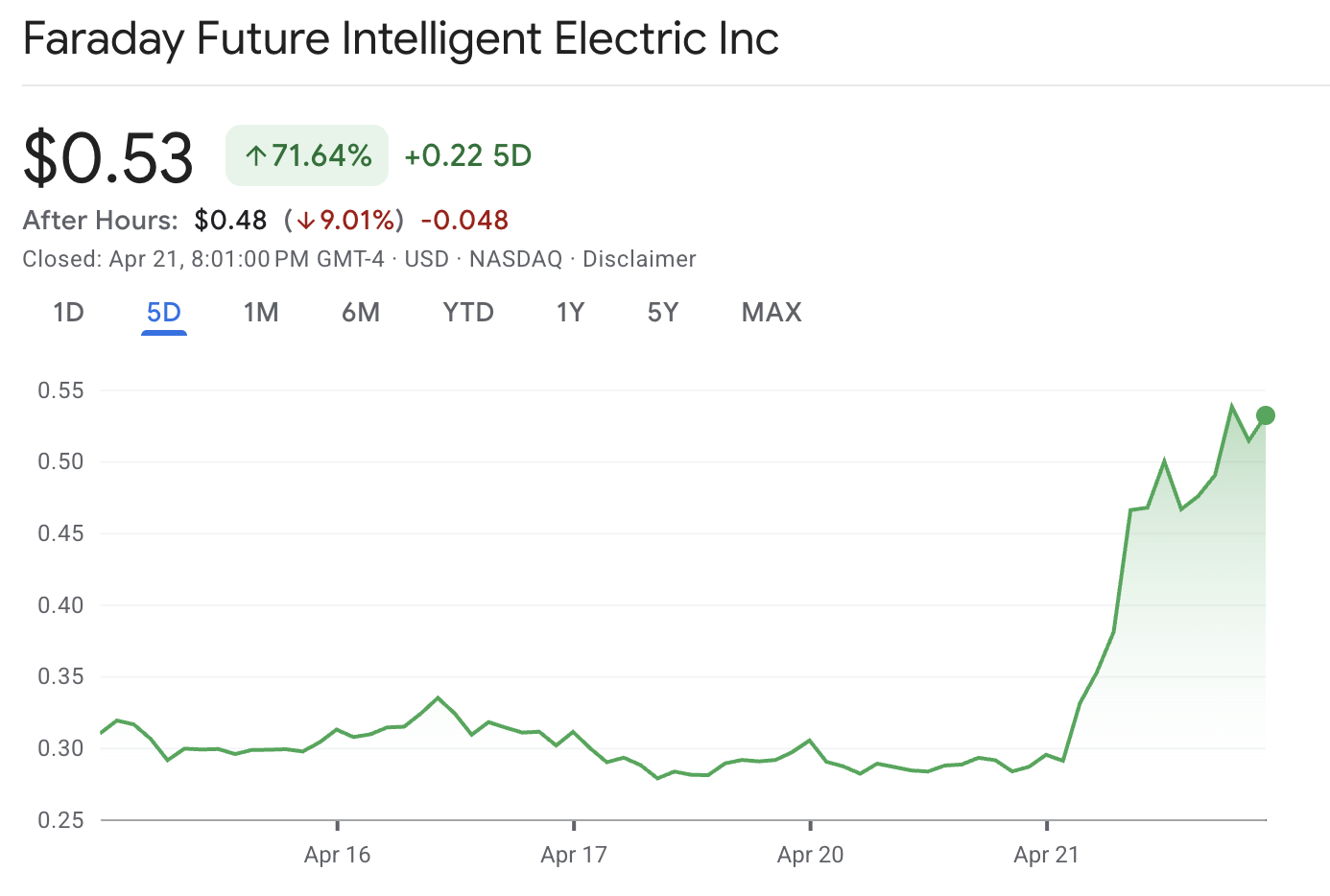The image size is (1330, 896).
Task: Select the 1D time range tab
Action: 68,313
